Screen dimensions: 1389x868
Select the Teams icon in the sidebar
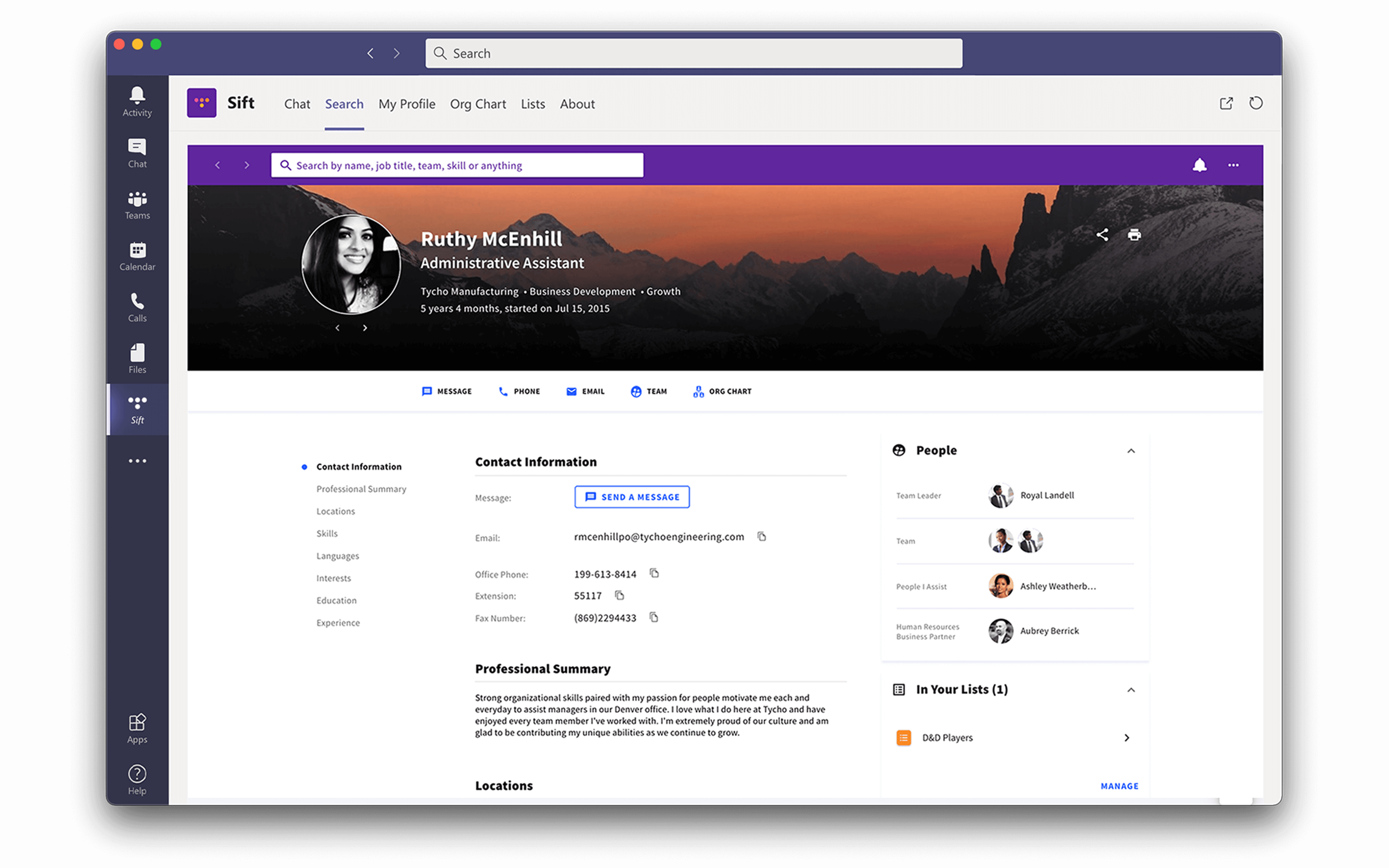(137, 202)
